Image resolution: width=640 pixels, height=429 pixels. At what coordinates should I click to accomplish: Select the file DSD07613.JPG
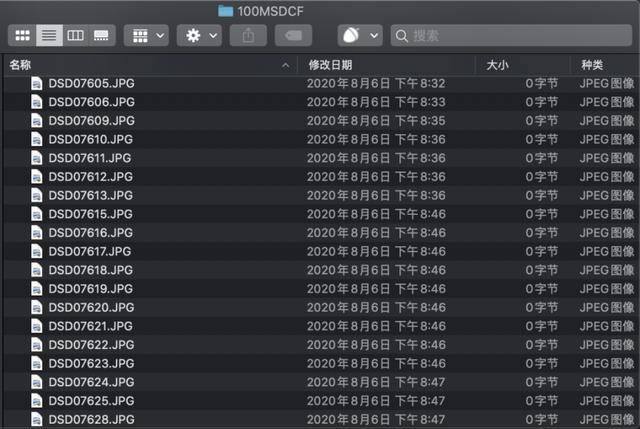[91, 195]
